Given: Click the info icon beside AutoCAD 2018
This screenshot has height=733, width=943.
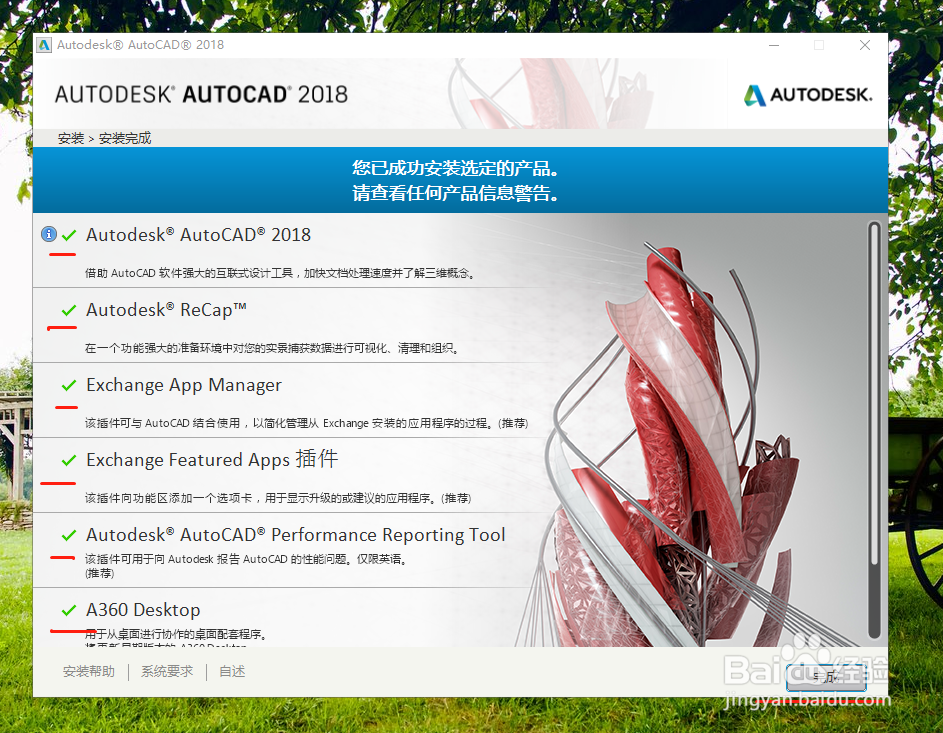Looking at the screenshot, I should [x=49, y=234].
